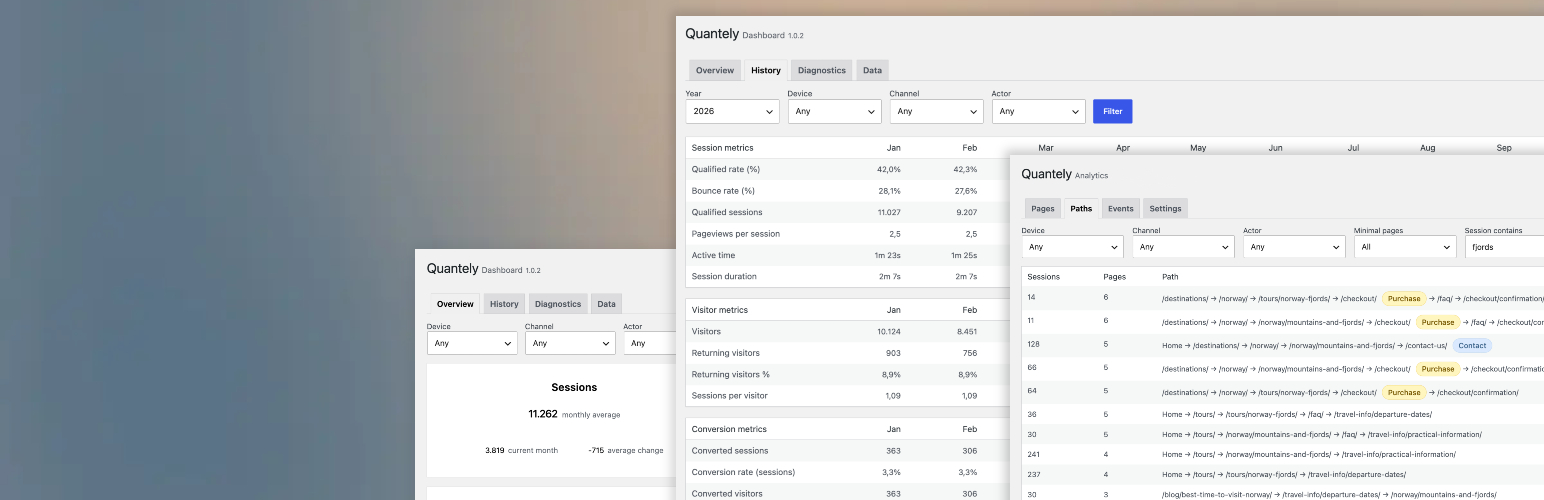
Task: Click the Session metrics table header
Action: coord(722,147)
